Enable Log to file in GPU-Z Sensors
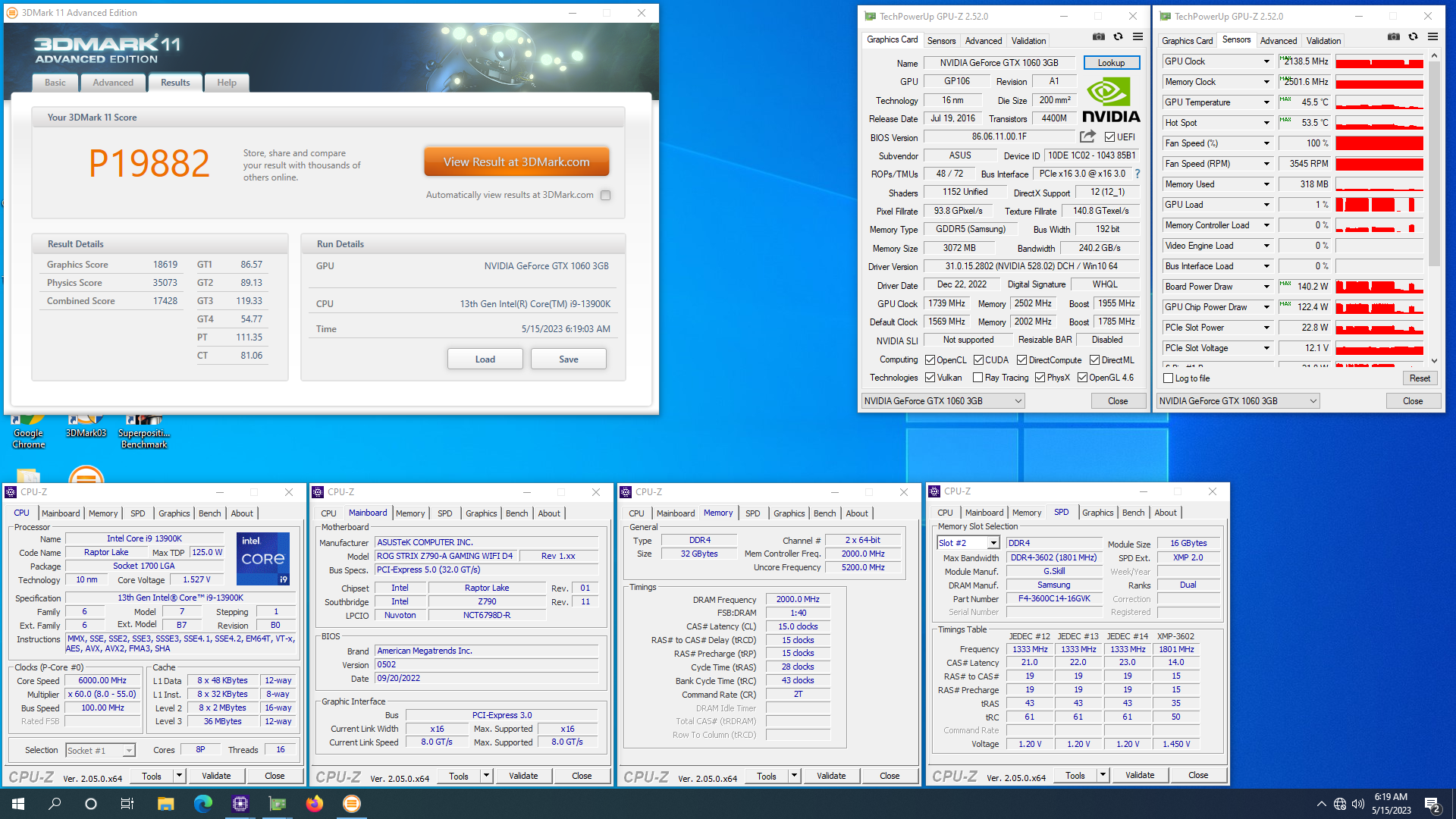This screenshot has width=1456, height=819. 1168,378
